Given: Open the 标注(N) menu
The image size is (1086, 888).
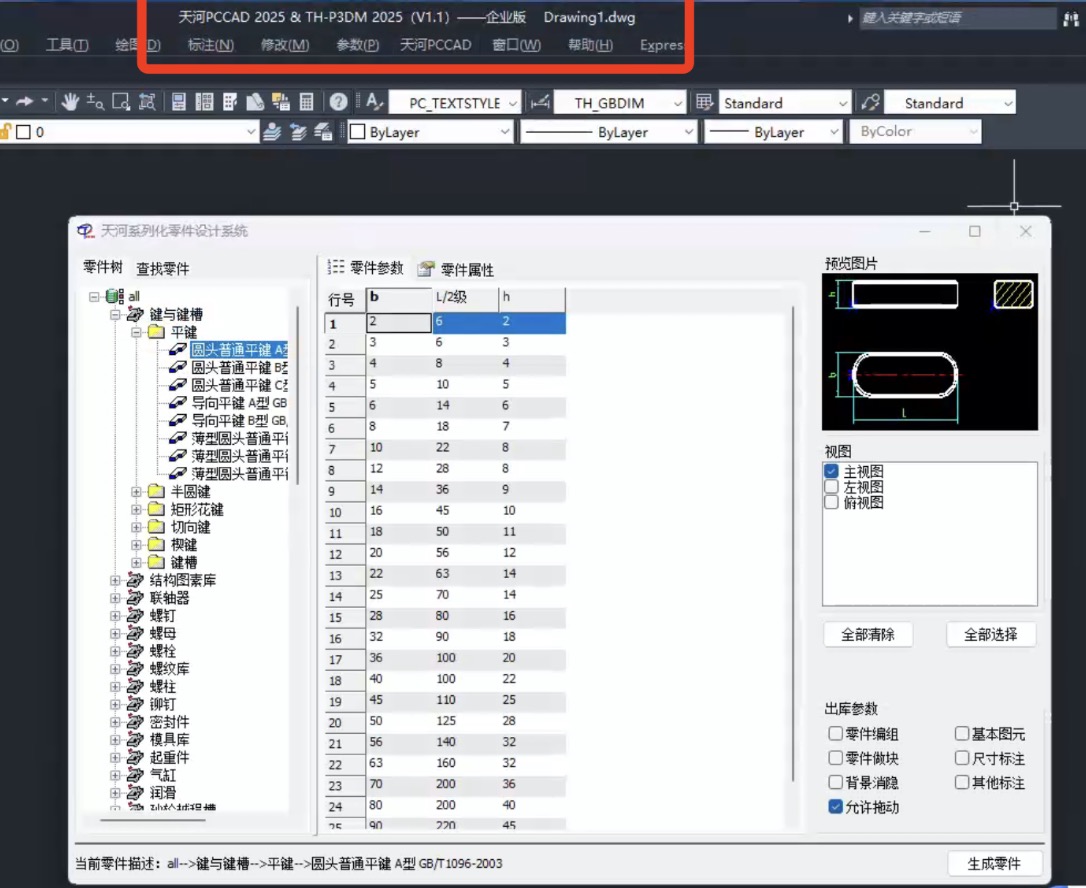Looking at the screenshot, I should pyautogui.click(x=211, y=45).
